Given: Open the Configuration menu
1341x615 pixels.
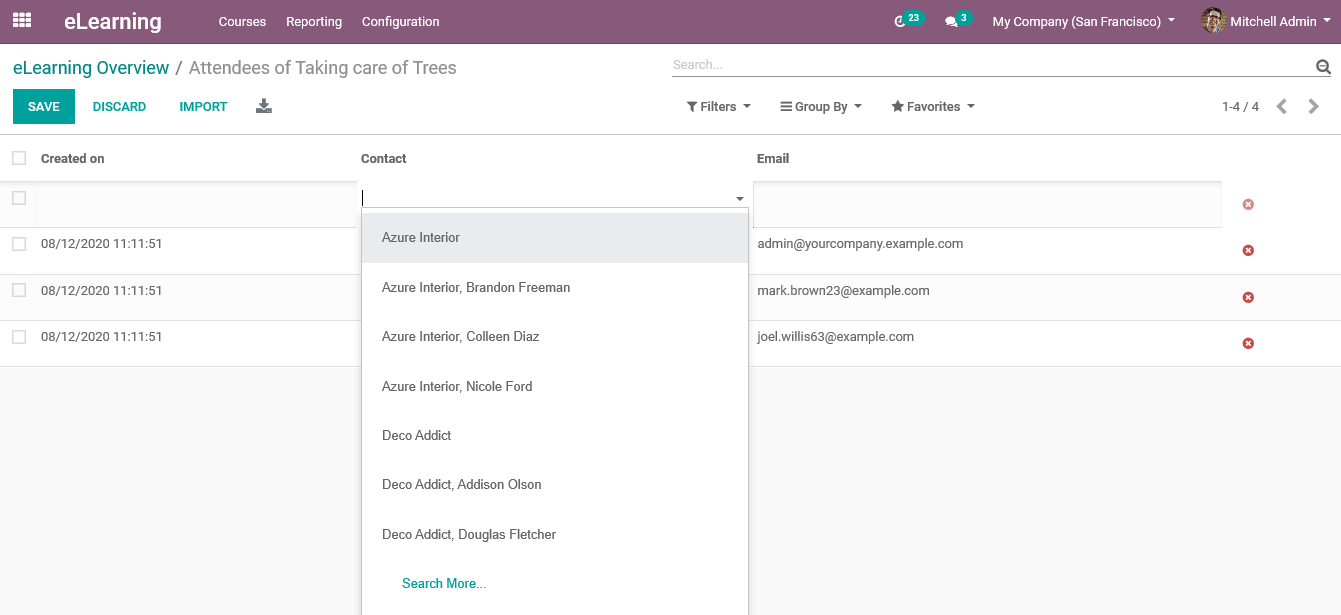Looking at the screenshot, I should pos(400,21).
